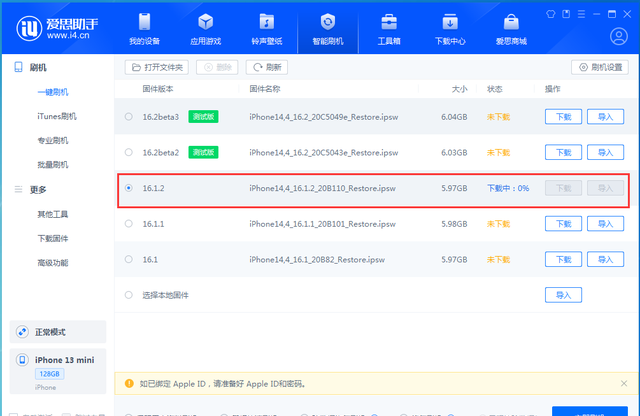Import firmware for 16.1.1 row
The width and height of the screenshot is (640, 416).
pos(605,224)
